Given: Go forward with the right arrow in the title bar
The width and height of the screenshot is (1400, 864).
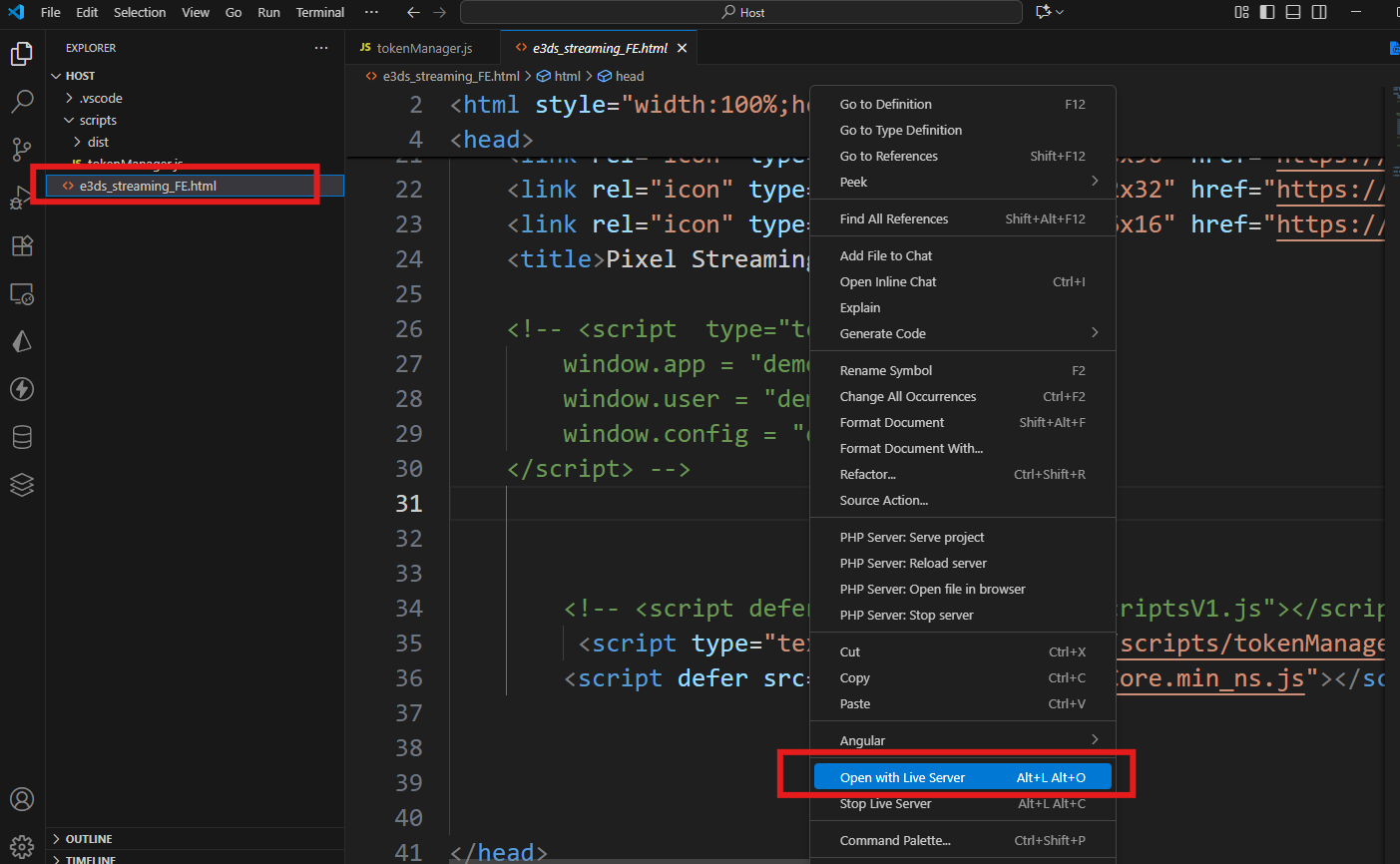Looking at the screenshot, I should click(440, 12).
